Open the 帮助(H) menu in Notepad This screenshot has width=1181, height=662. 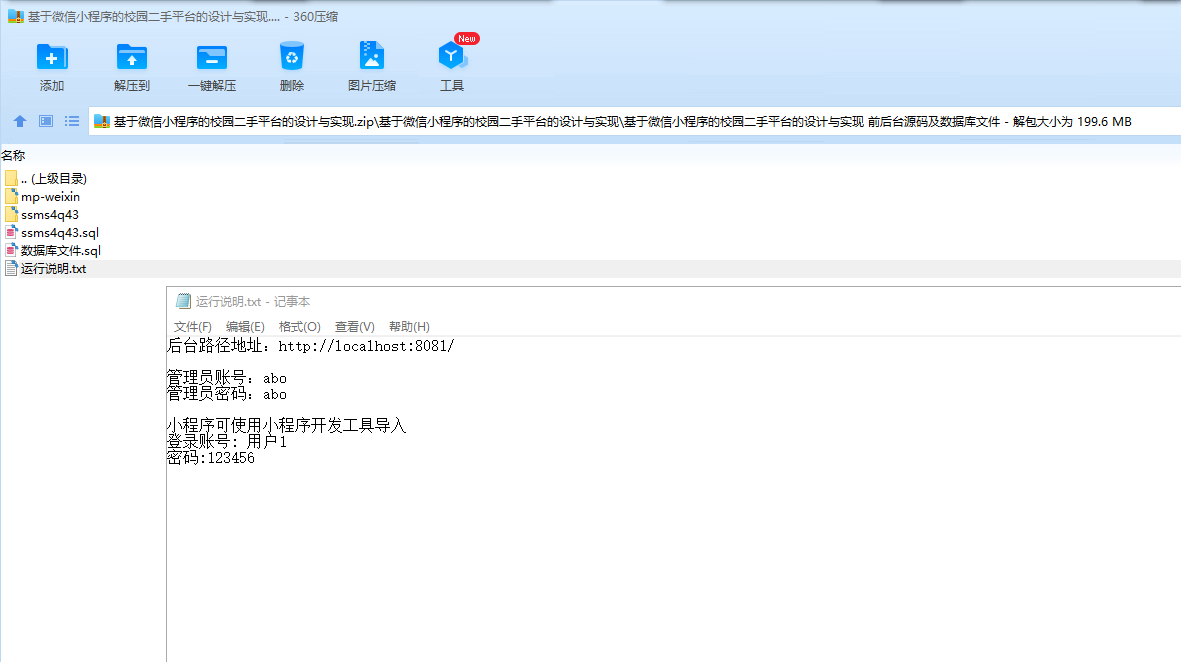(409, 326)
